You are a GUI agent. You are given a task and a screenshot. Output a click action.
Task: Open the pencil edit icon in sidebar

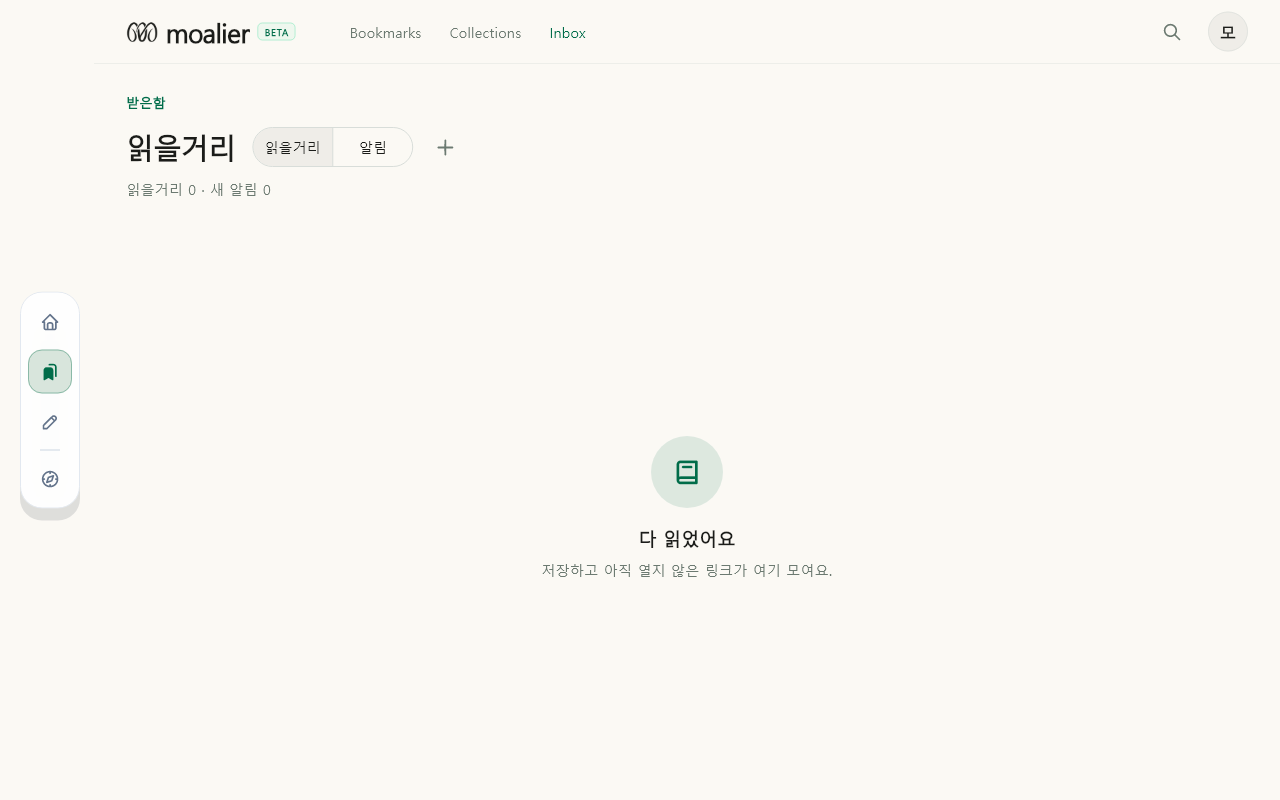pyautogui.click(x=50, y=422)
